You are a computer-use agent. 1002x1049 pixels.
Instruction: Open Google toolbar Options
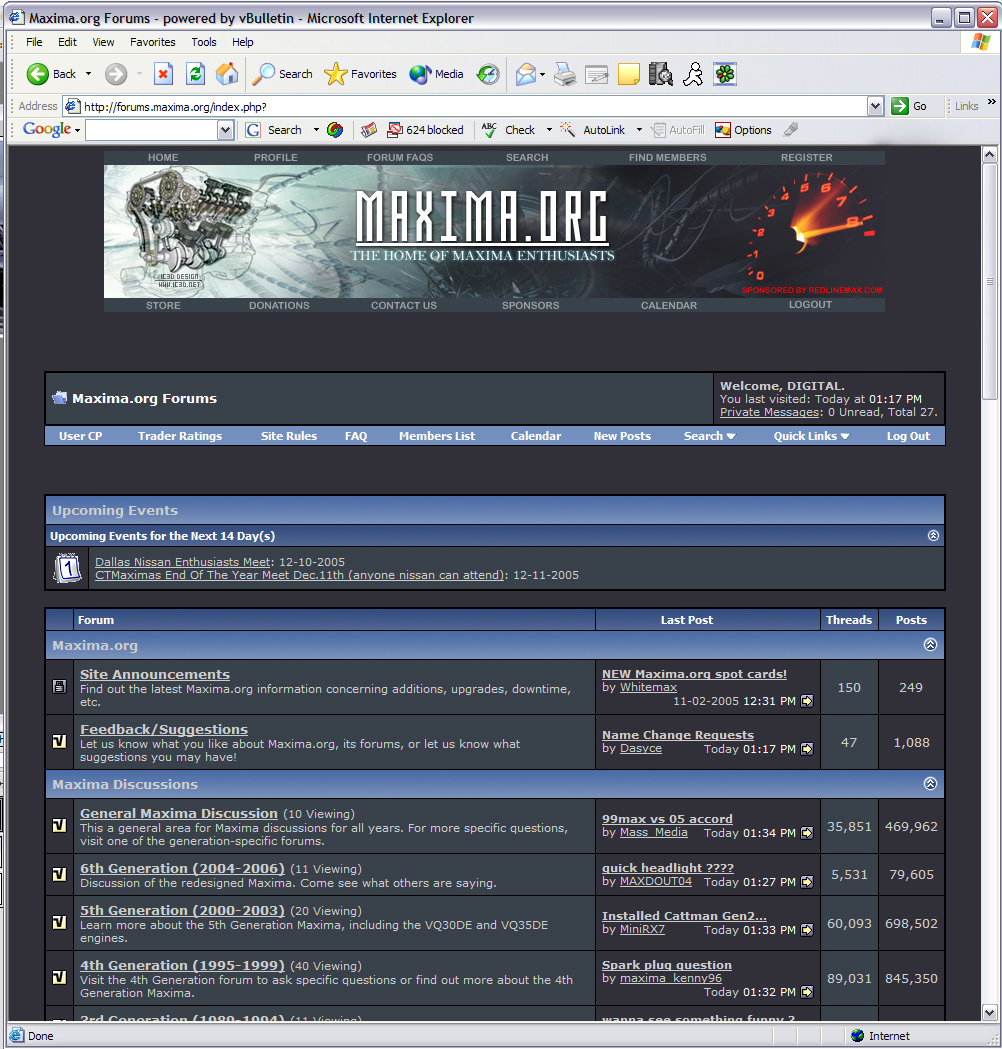pyautogui.click(x=743, y=130)
